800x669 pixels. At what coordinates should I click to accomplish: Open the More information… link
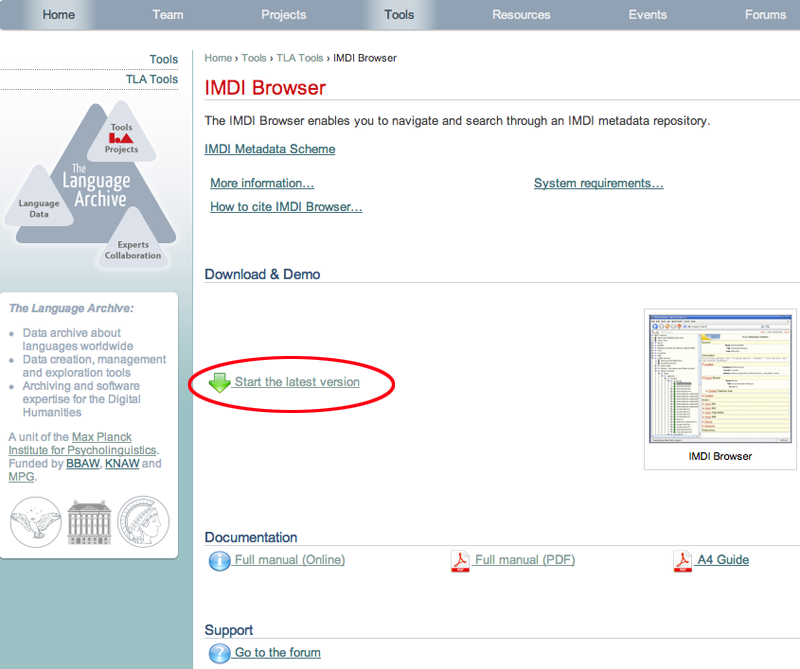[x=262, y=183]
